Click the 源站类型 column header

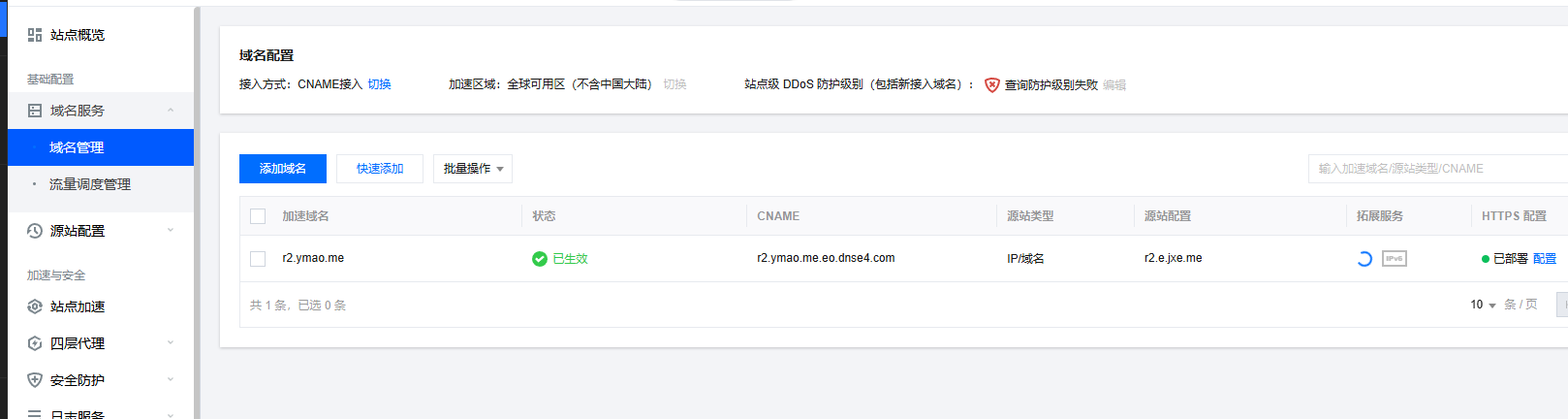point(1030,216)
